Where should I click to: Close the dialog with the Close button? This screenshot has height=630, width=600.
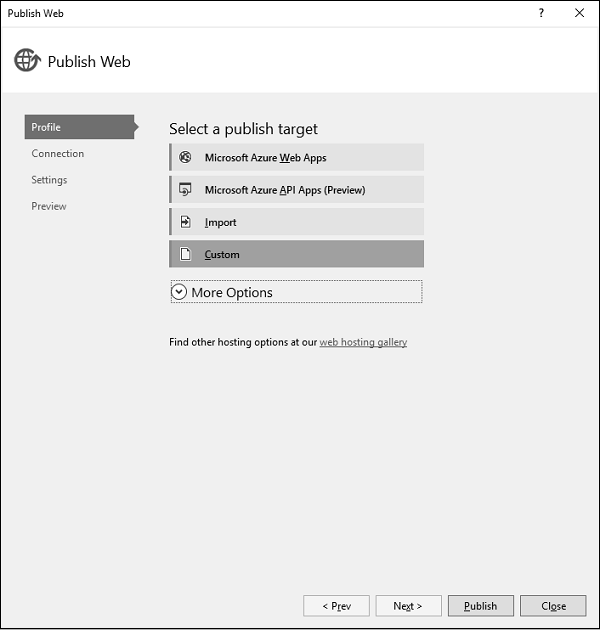(x=553, y=606)
